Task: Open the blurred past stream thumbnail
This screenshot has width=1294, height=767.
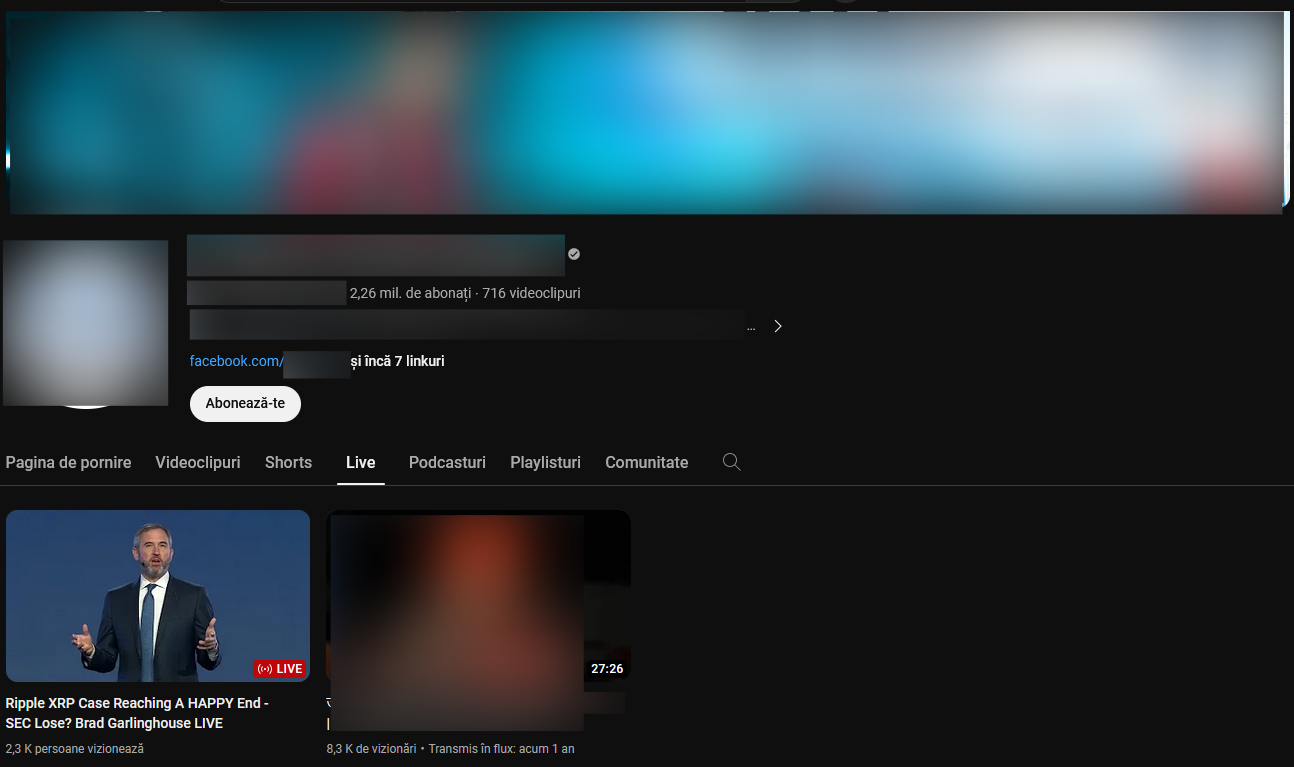Action: point(478,595)
